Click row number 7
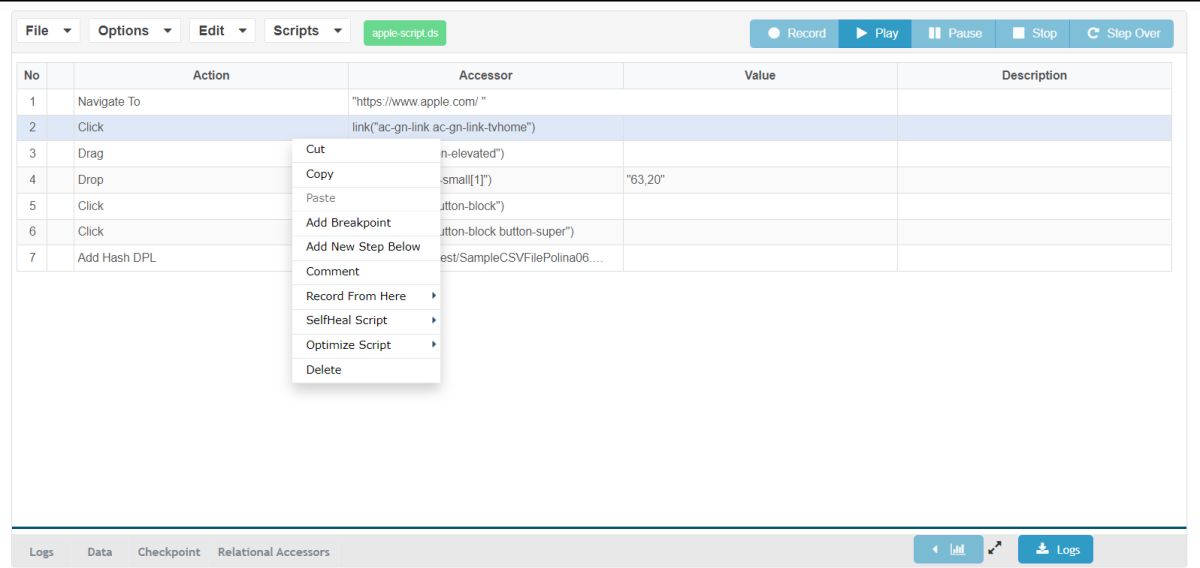The width and height of the screenshot is (1200, 568). (32, 258)
